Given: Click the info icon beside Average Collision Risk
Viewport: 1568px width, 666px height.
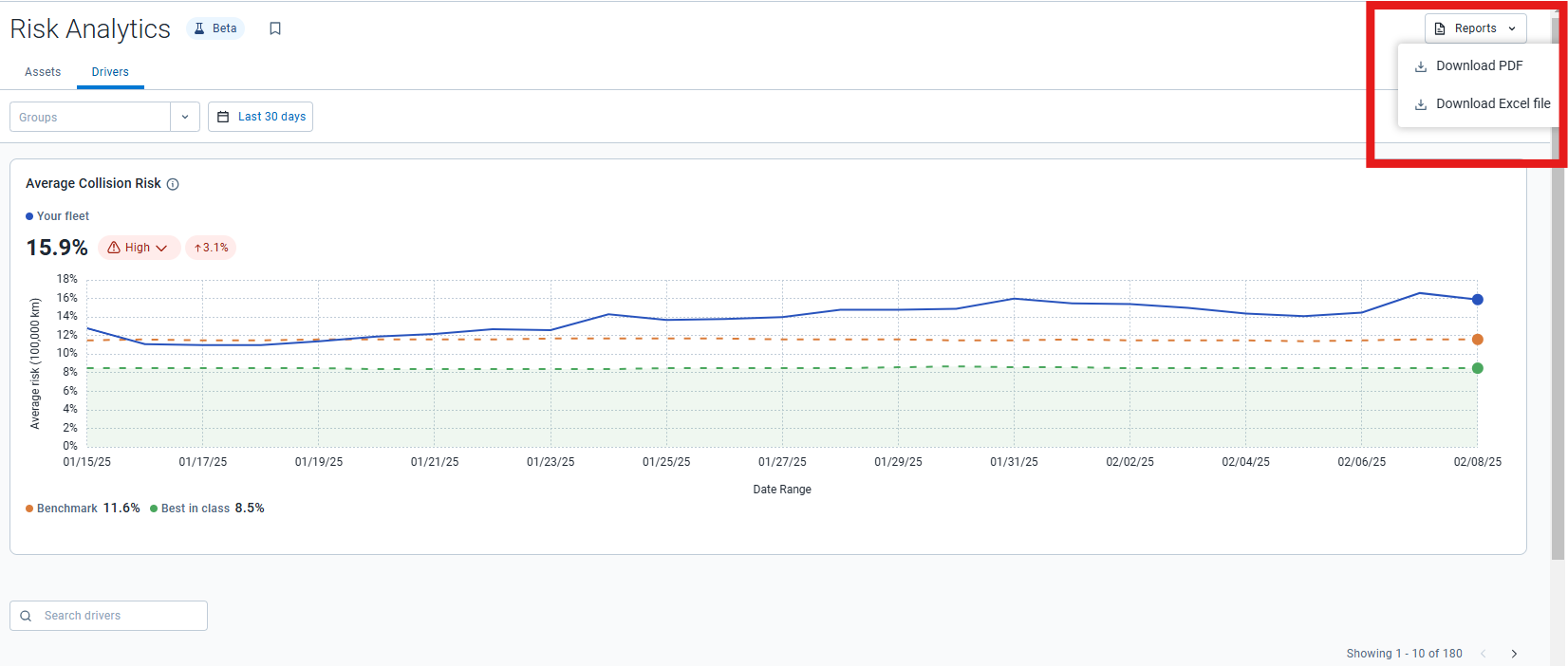Looking at the screenshot, I should coord(173,184).
